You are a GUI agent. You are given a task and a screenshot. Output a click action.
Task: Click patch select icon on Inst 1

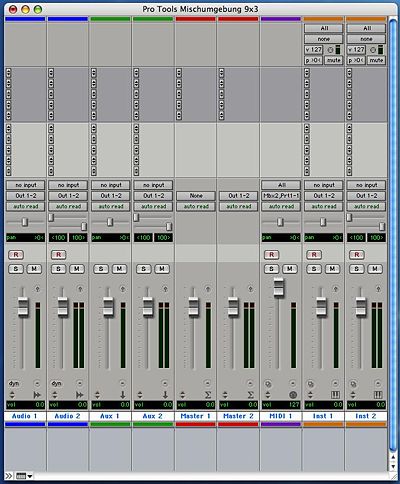(311, 384)
